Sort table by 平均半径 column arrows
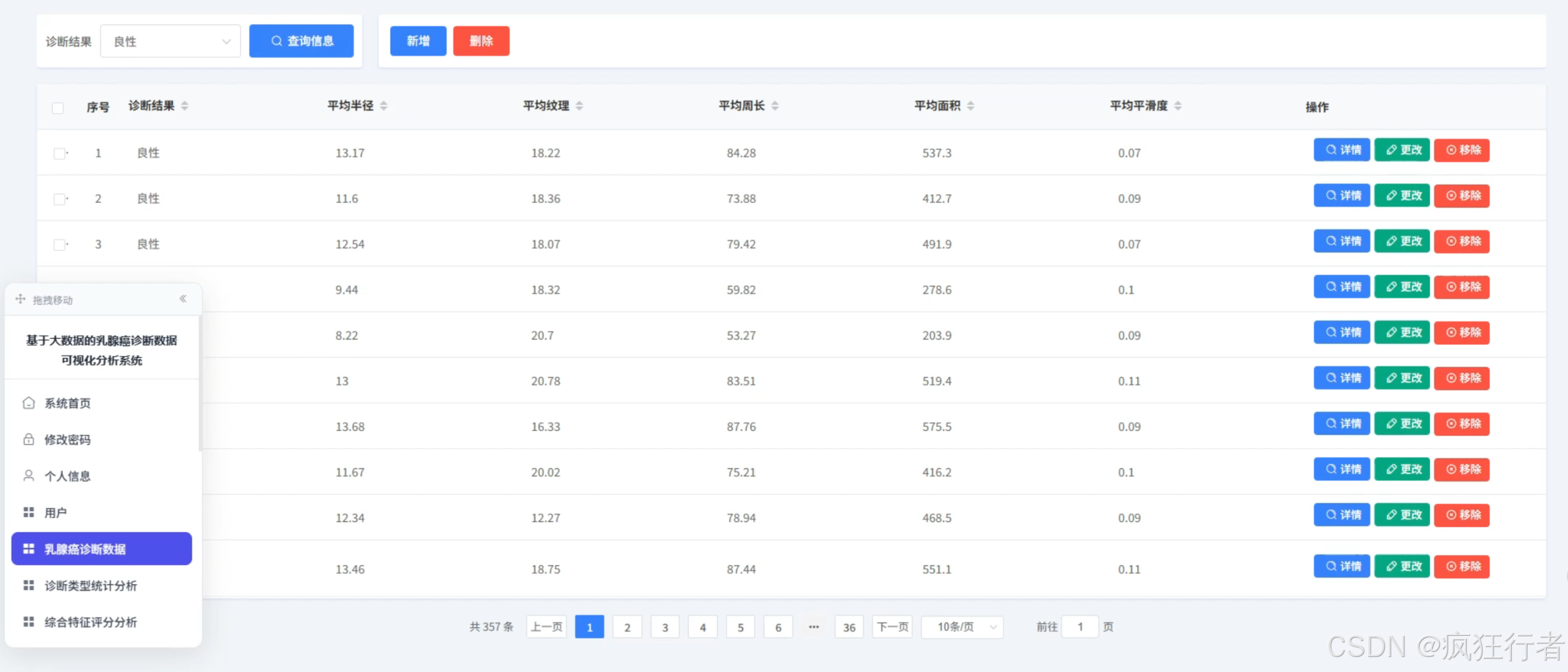 point(384,106)
